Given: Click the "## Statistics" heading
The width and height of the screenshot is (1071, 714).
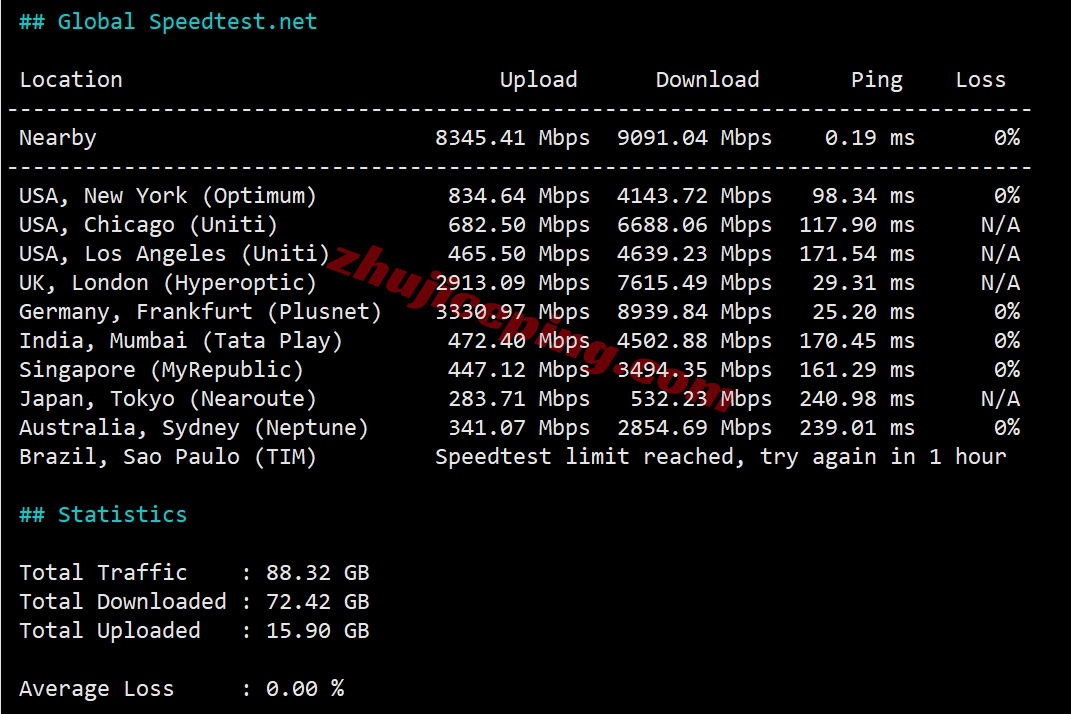Looking at the screenshot, I should (x=103, y=515).
